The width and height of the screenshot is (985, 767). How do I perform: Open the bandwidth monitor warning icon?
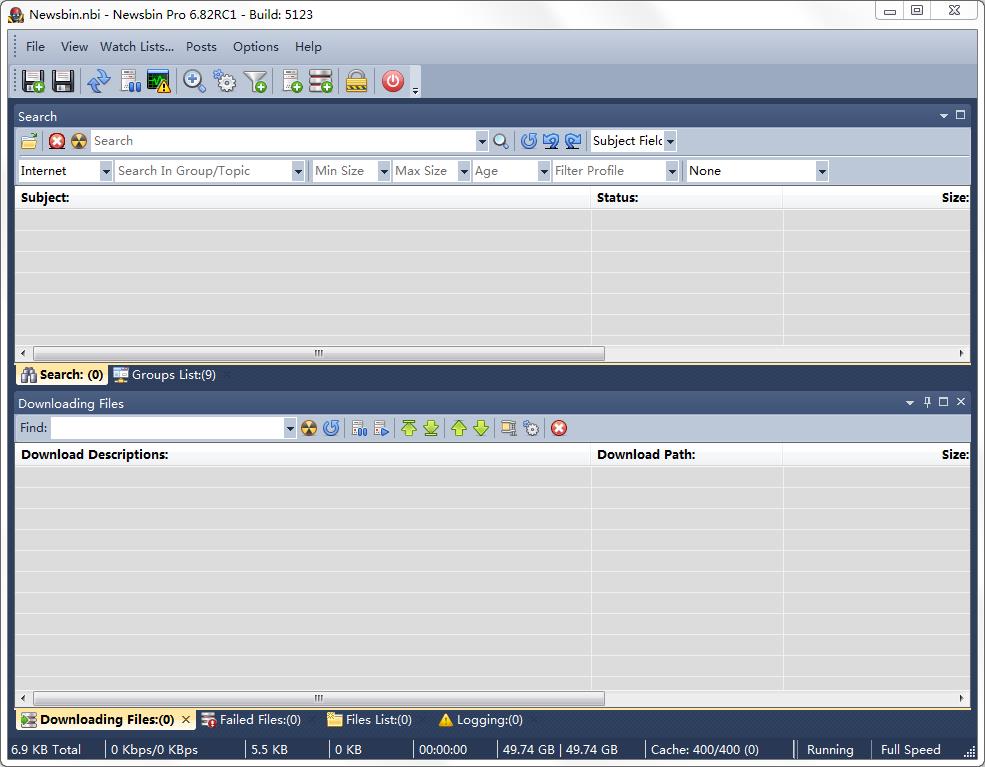point(158,81)
